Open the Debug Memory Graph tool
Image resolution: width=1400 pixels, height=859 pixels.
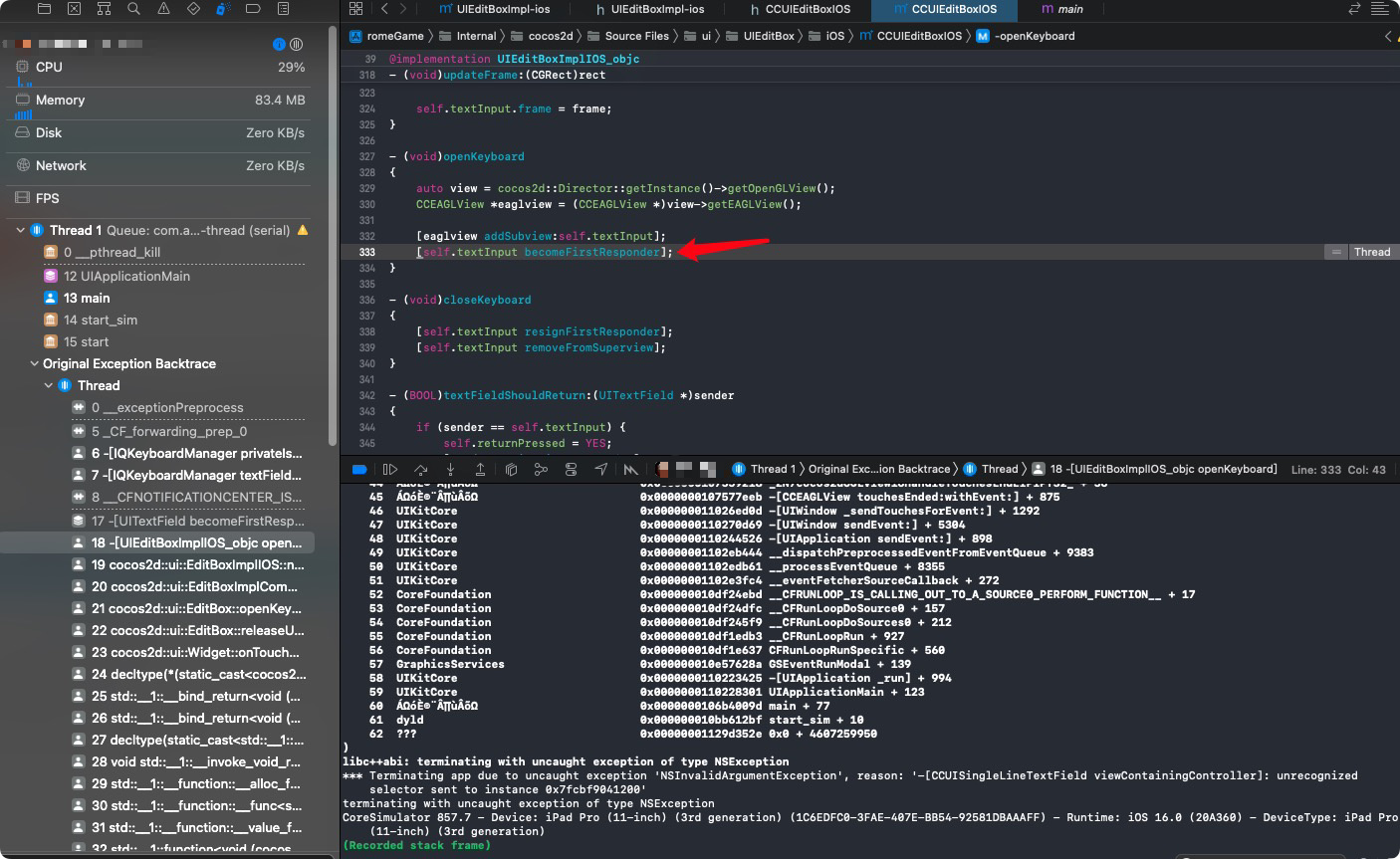pyautogui.click(x=541, y=469)
